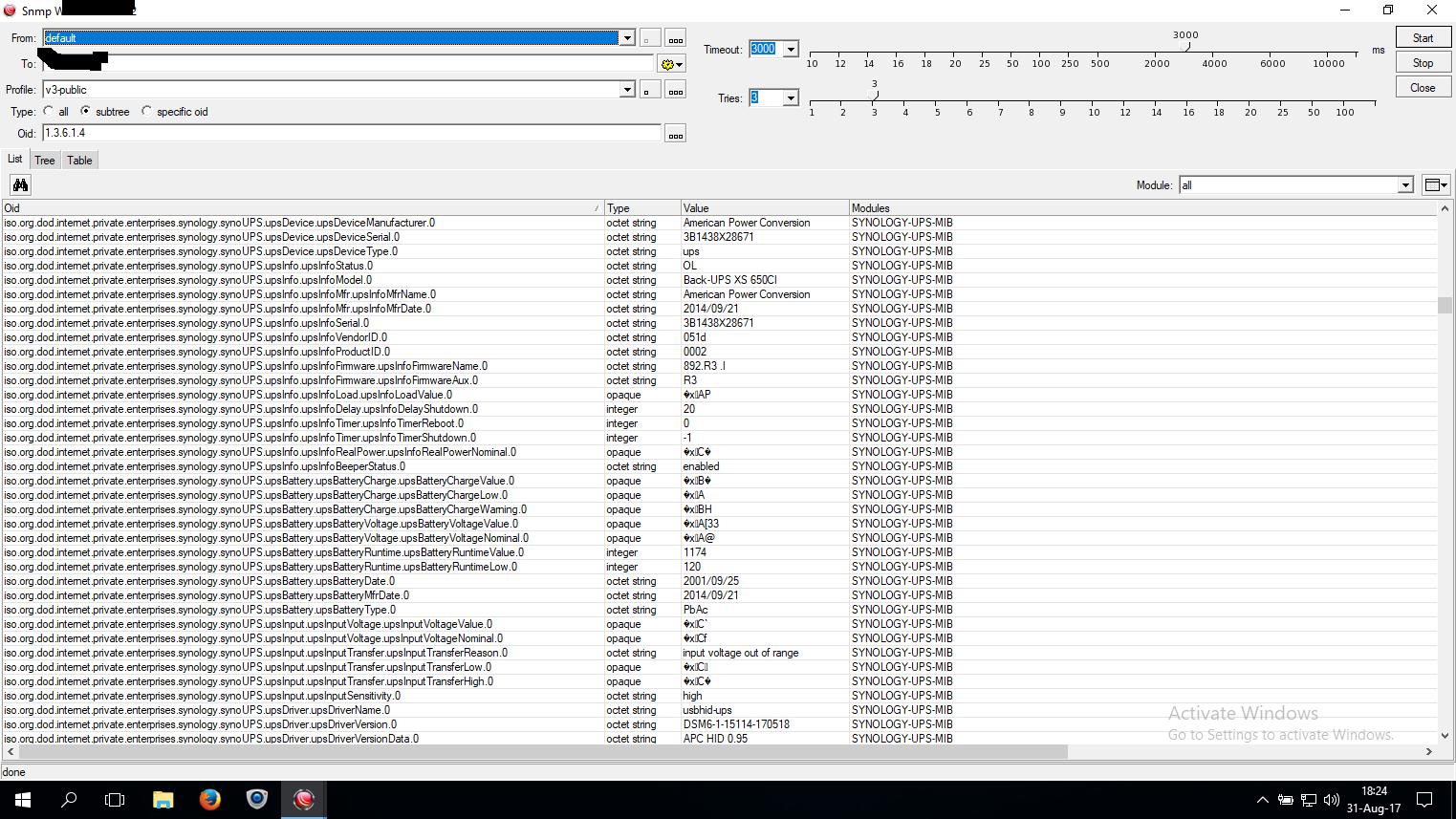Click the To address input field
The image size is (1456, 819).
[348, 64]
